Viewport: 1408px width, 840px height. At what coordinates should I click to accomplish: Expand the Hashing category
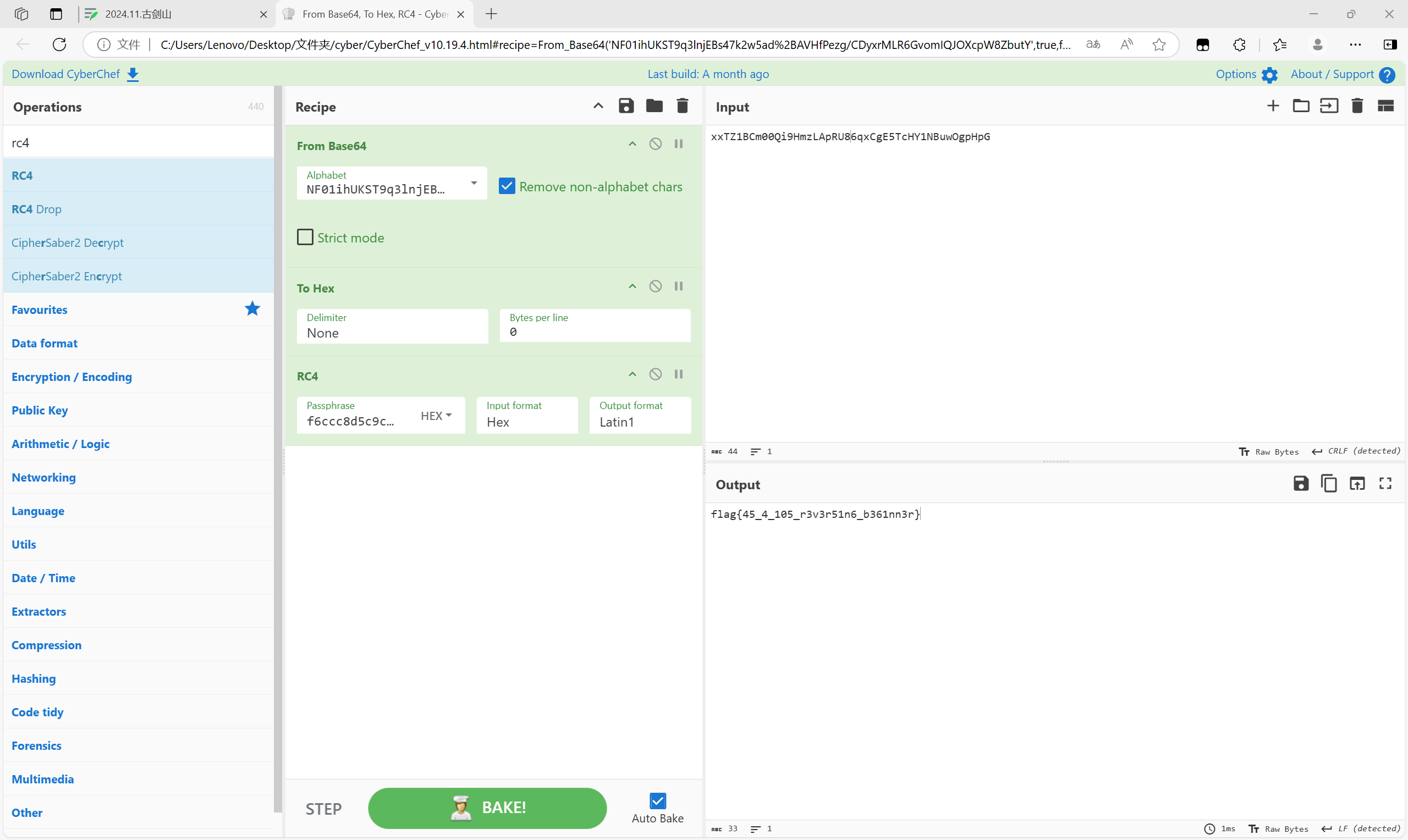tap(138, 678)
